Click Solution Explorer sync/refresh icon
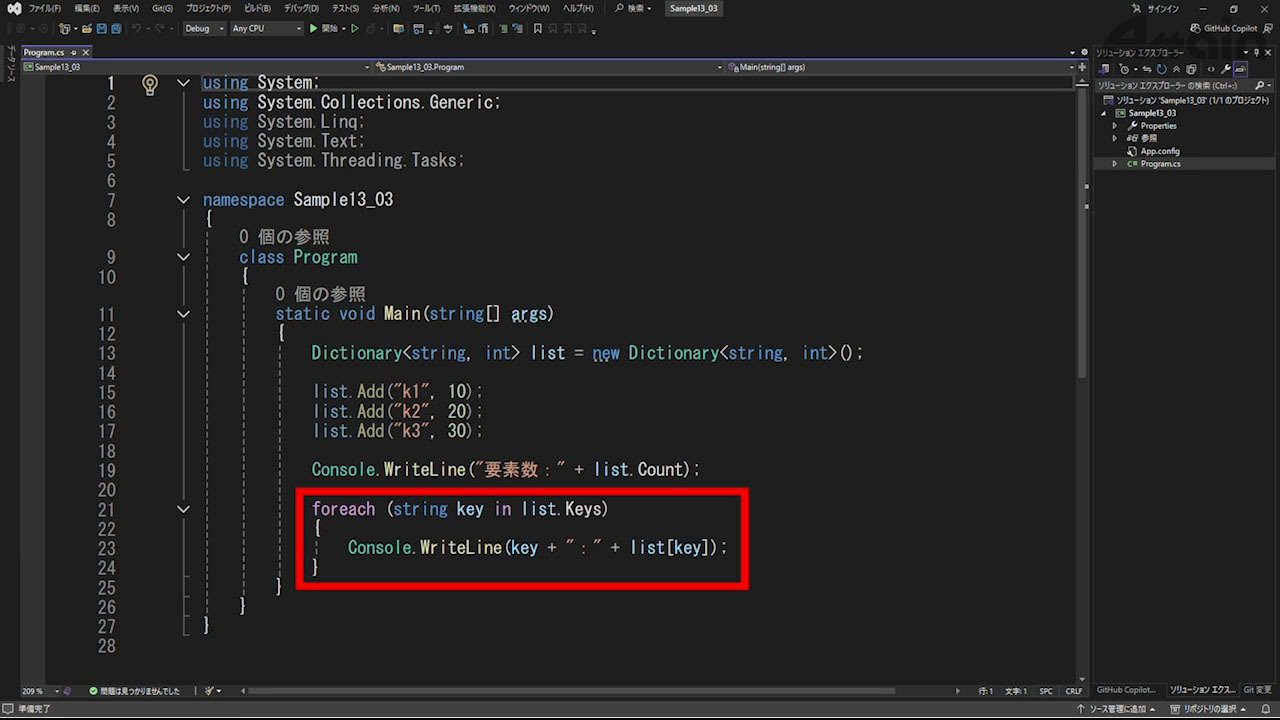 pos(1161,69)
